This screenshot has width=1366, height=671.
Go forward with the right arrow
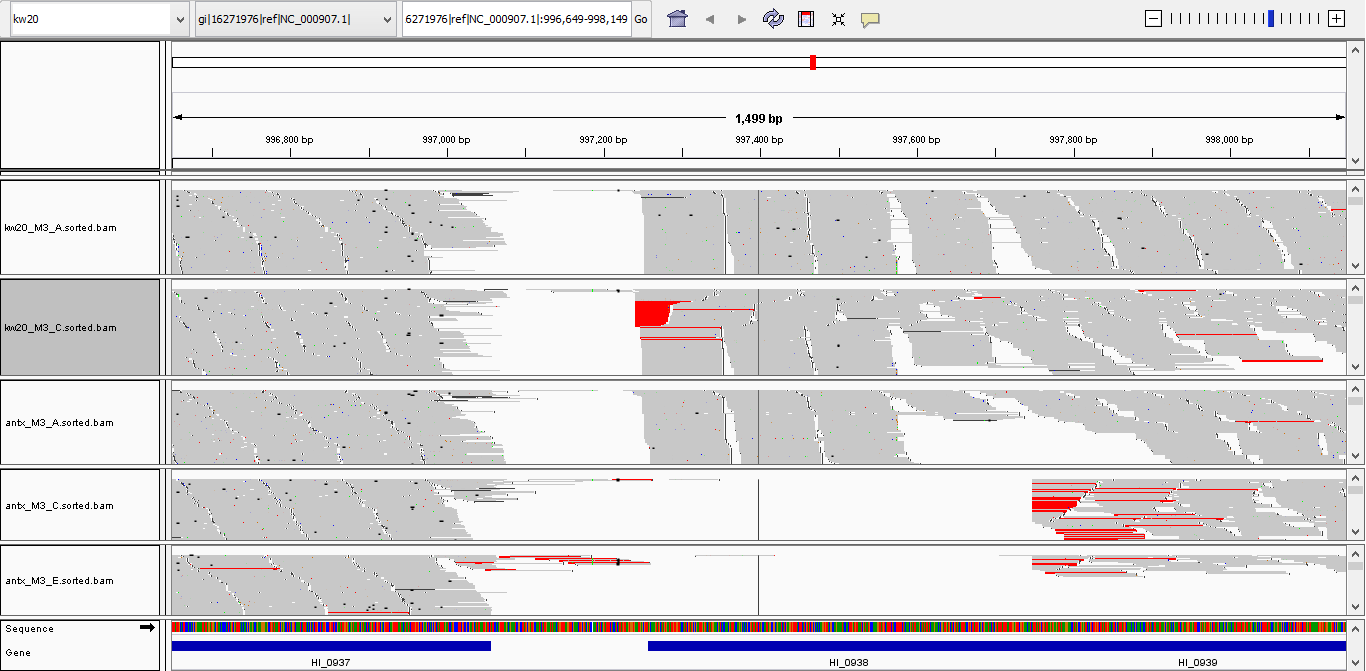coord(741,19)
